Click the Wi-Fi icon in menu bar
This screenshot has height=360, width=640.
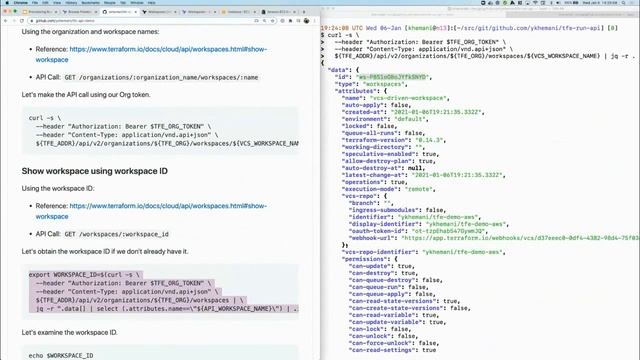535,2
